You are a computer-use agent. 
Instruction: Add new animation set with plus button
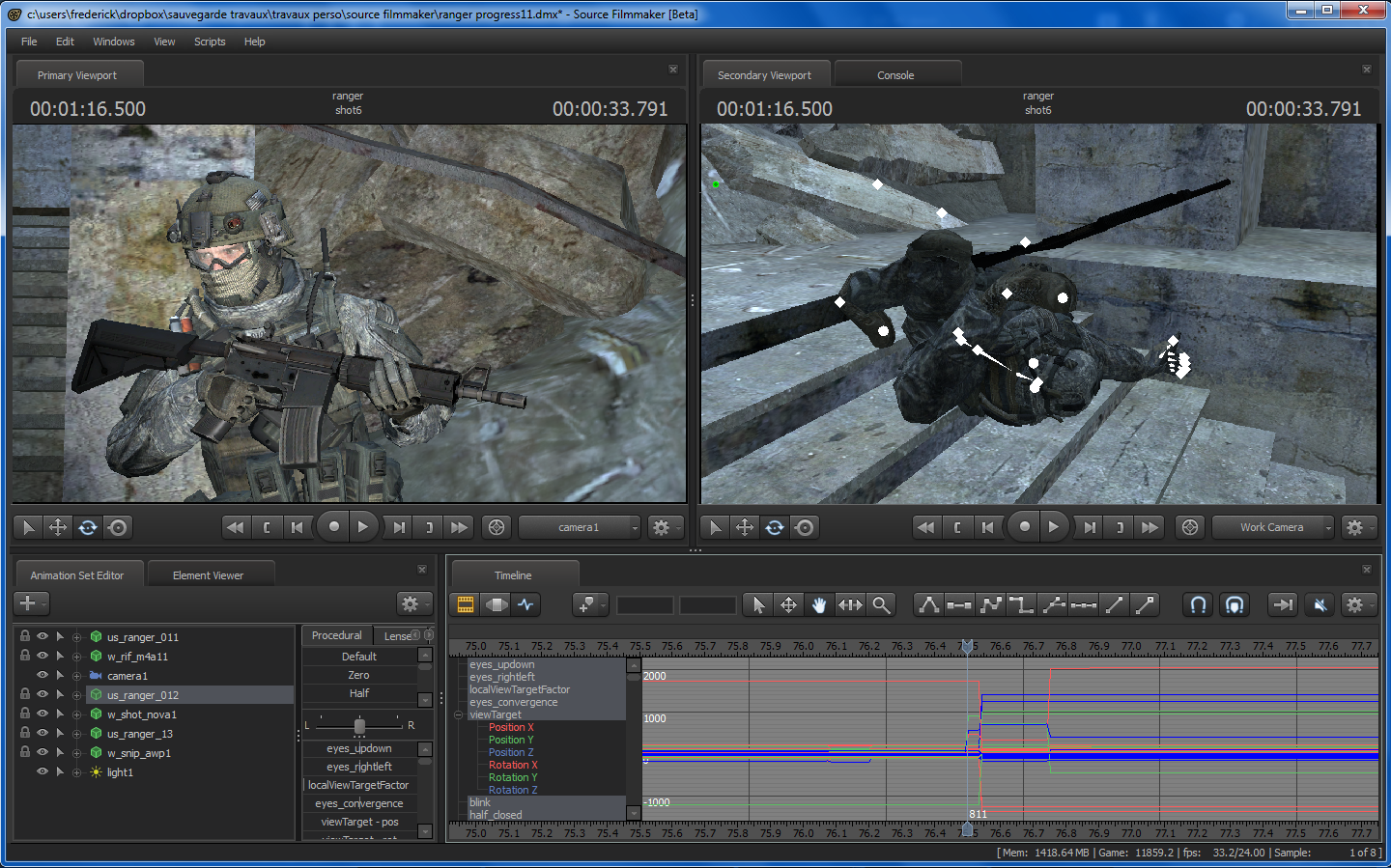pos(28,603)
